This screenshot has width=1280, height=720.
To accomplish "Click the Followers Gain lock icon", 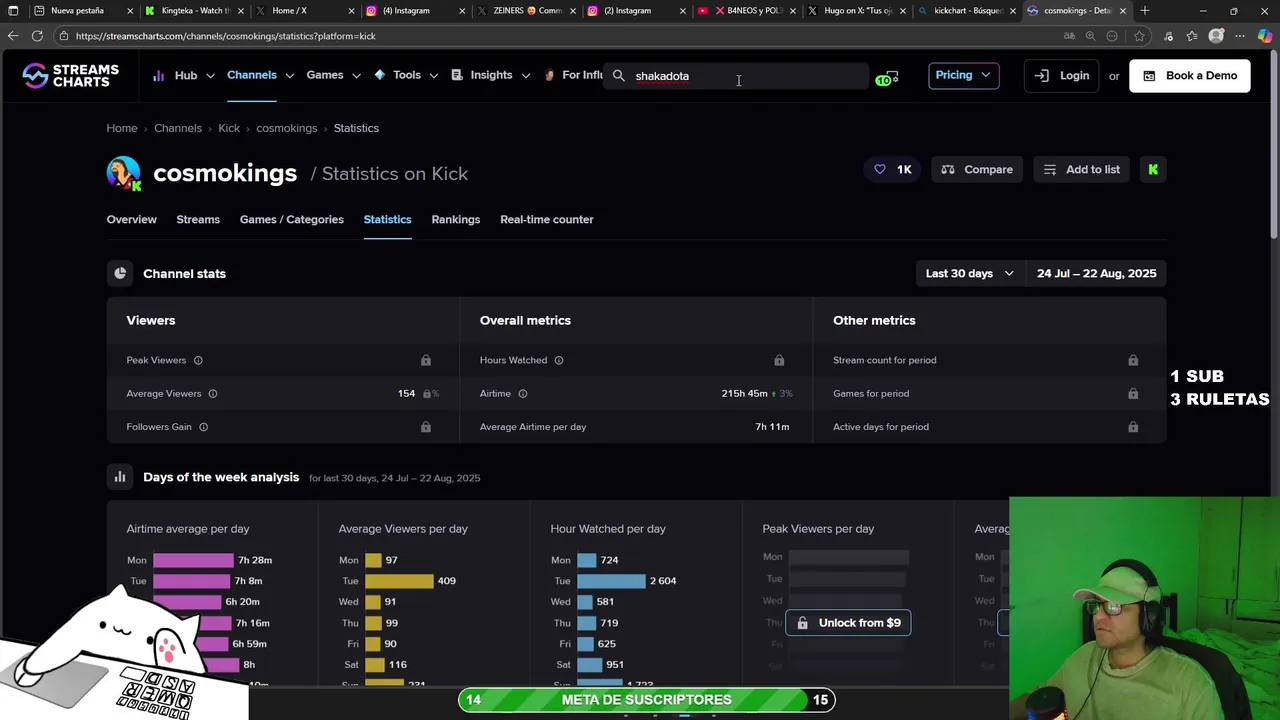I will (x=426, y=427).
